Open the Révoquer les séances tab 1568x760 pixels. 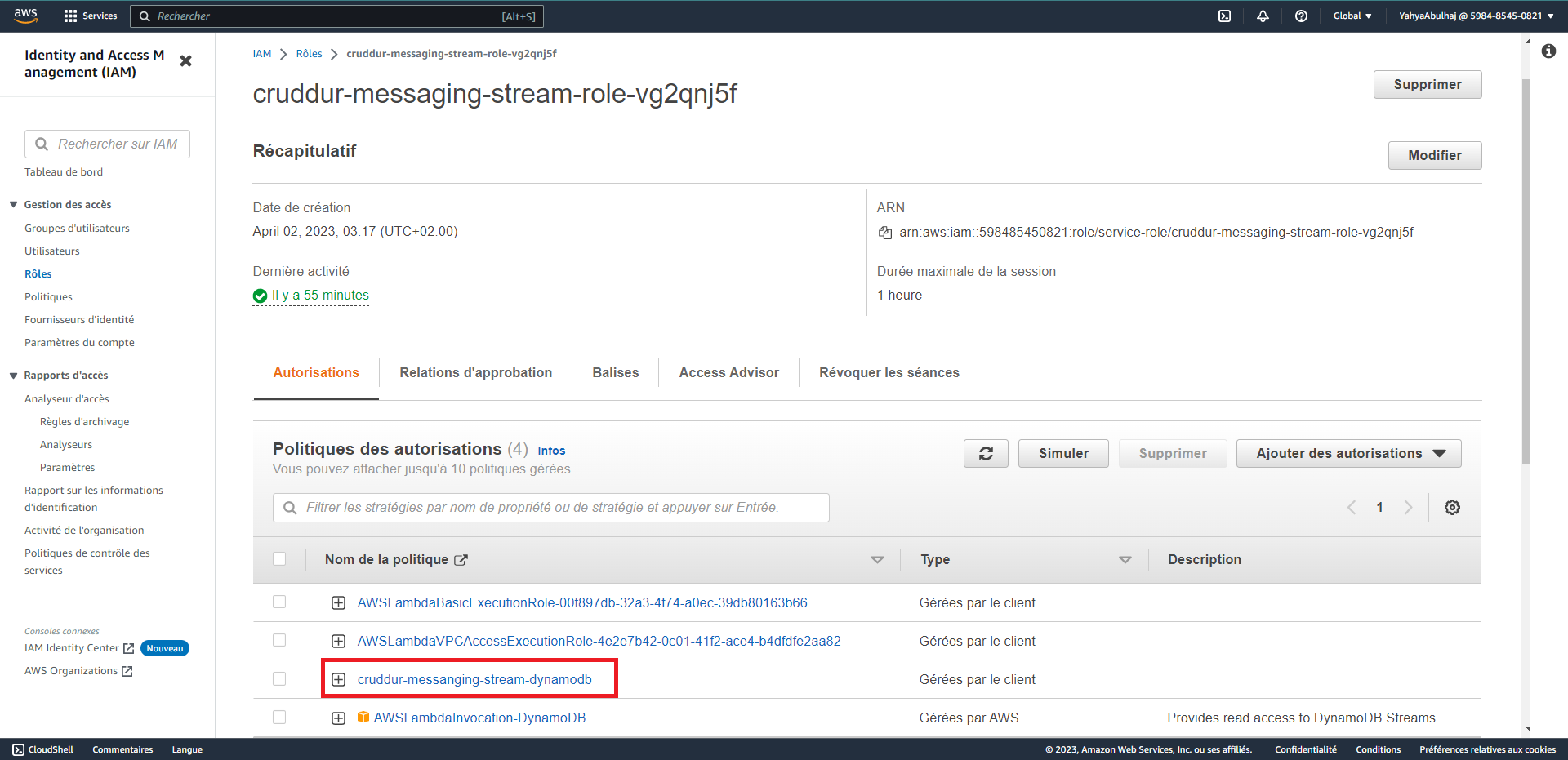pyautogui.click(x=889, y=373)
